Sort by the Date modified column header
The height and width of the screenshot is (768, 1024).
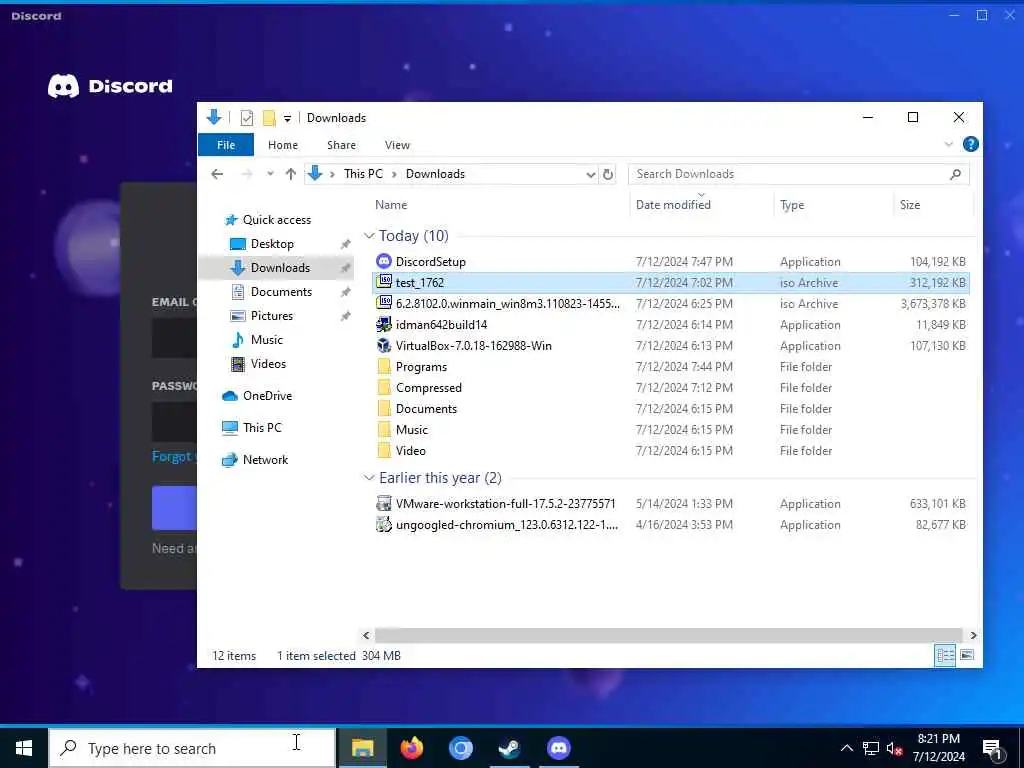coord(673,205)
